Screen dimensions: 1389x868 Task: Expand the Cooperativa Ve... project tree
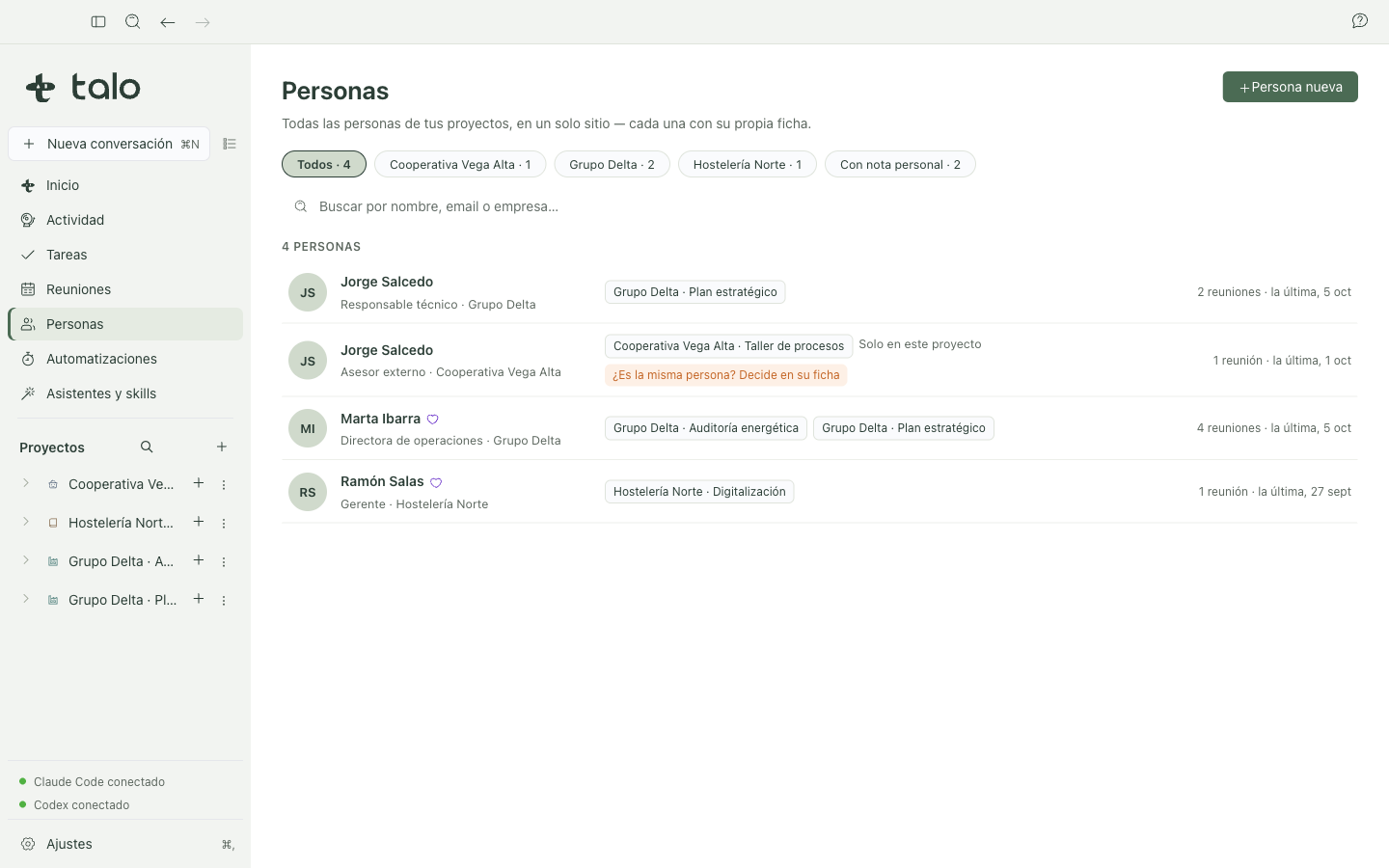[x=26, y=483]
